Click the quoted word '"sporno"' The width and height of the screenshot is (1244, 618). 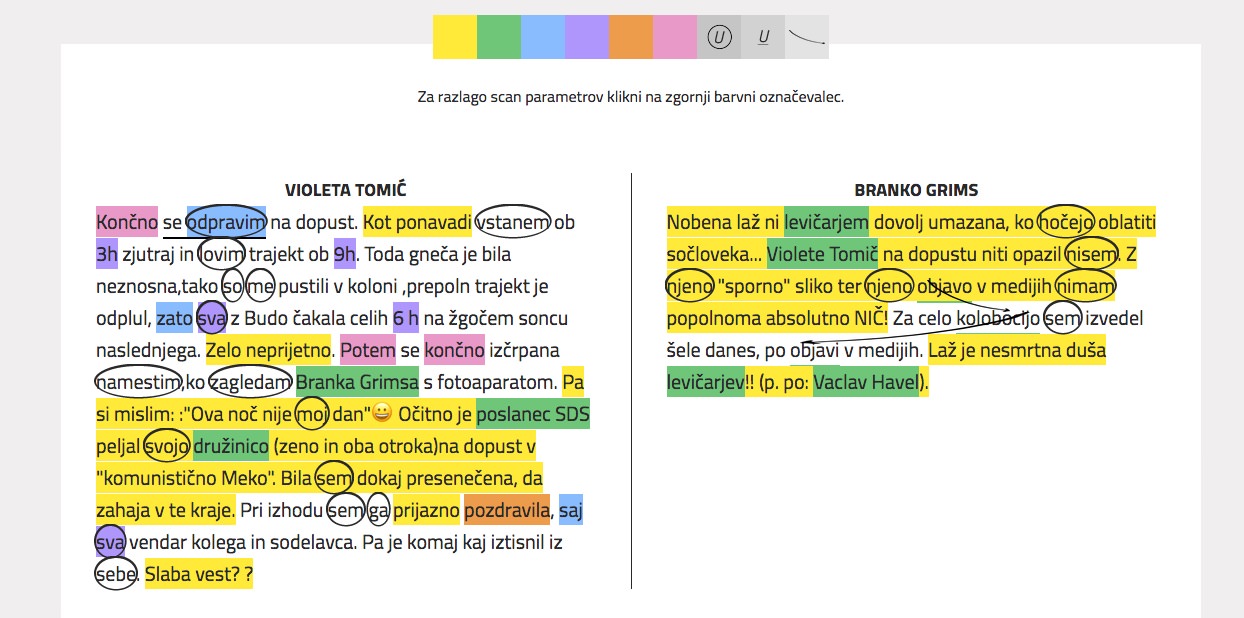click(752, 286)
